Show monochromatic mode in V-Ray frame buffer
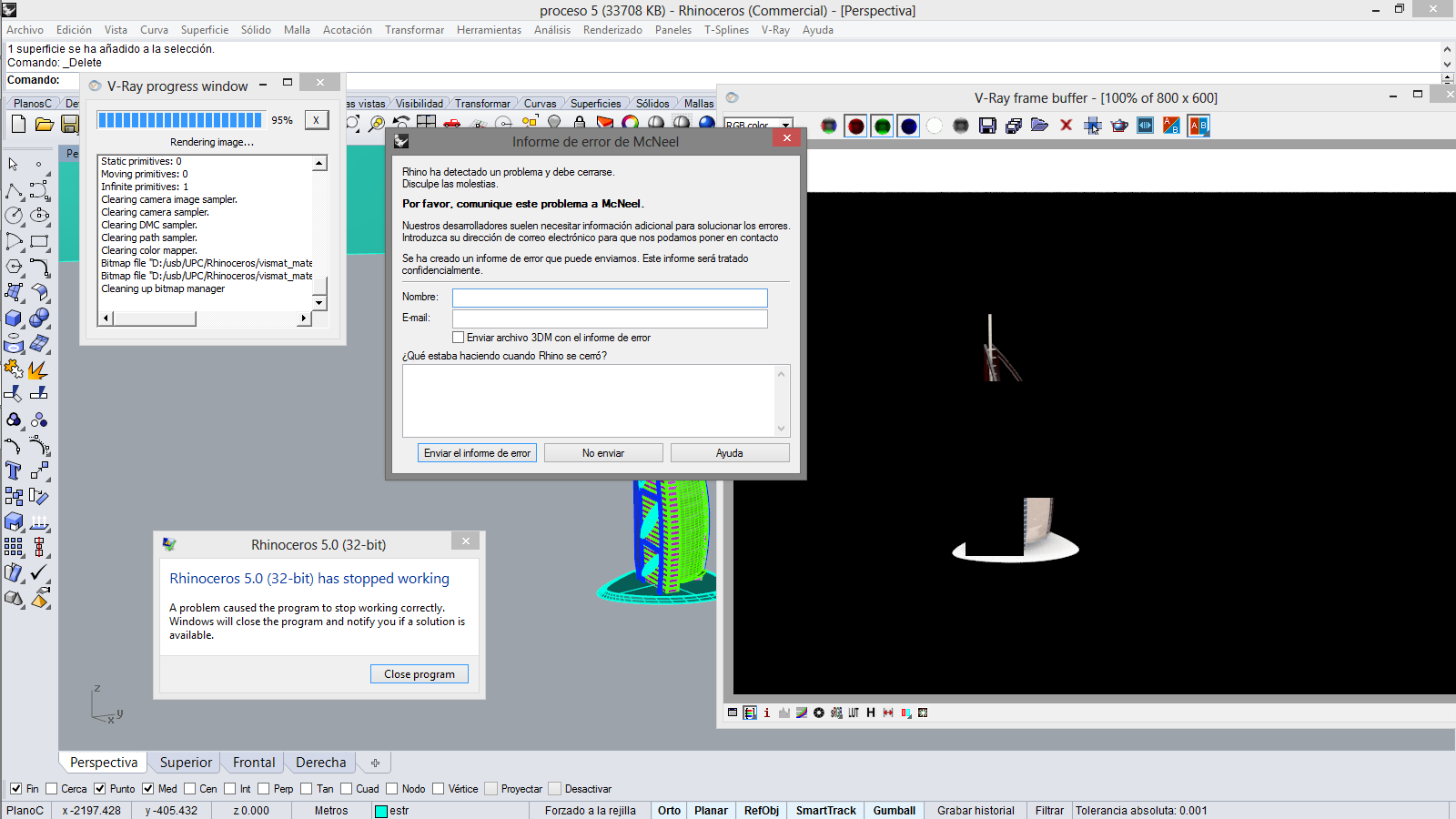 [961, 126]
